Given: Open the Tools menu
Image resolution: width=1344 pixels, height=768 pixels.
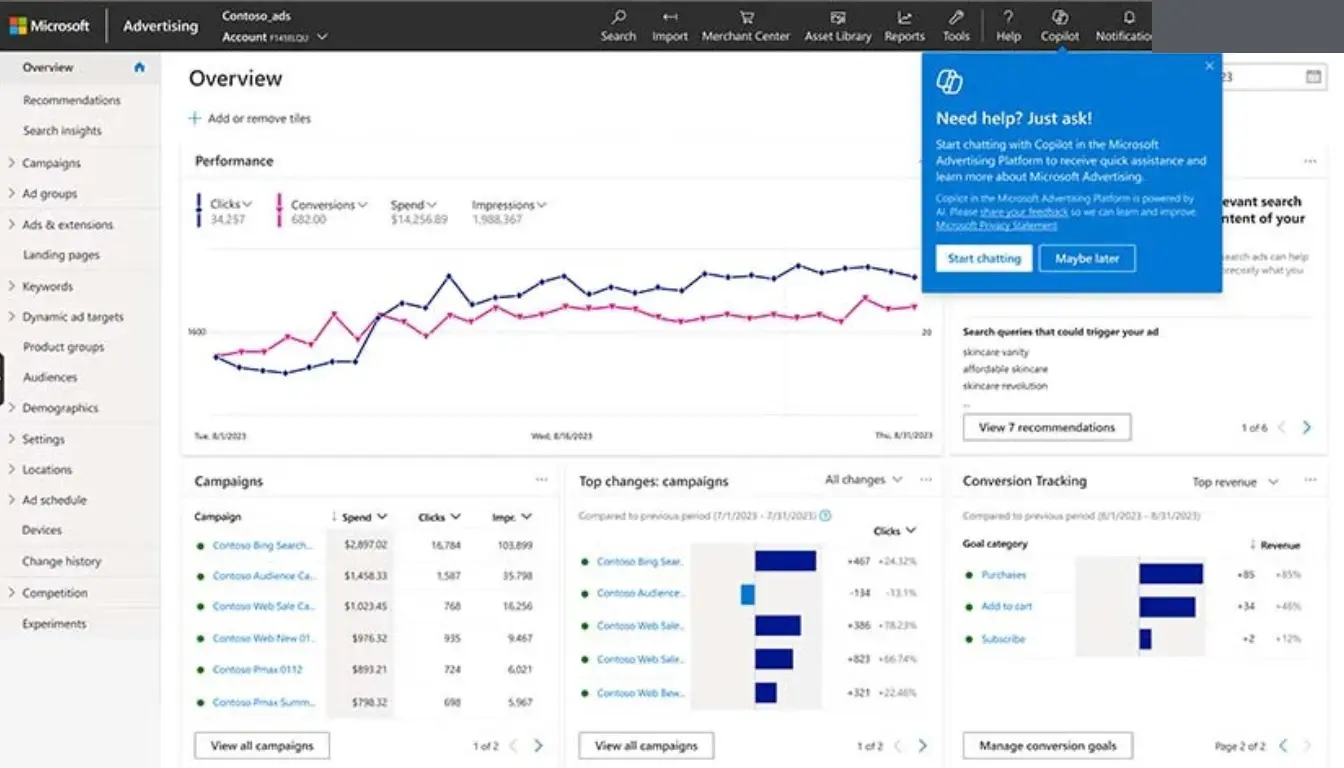Looking at the screenshot, I should (956, 25).
